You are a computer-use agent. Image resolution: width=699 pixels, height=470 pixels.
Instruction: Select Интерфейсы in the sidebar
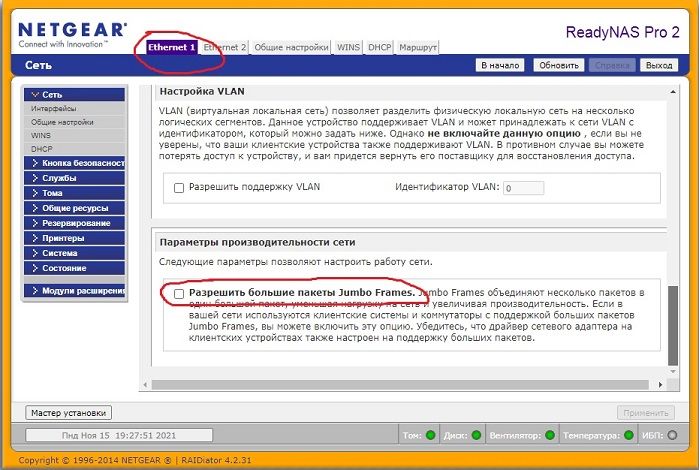click(53, 108)
